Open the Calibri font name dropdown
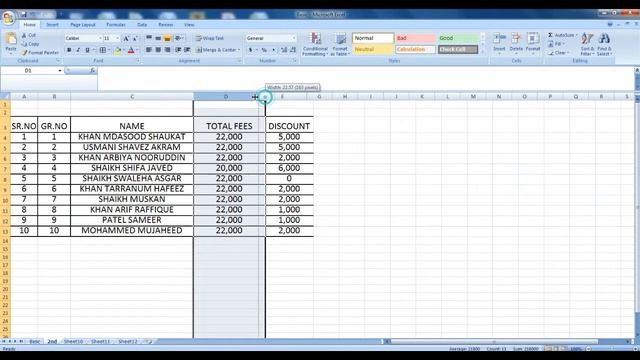This screenshot has height=360, width=640. pyautogui.click(x=100, y=38)
